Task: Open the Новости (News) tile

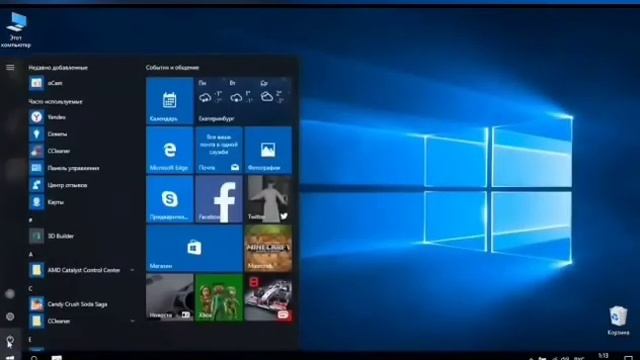Action: (x=170, y=298)
